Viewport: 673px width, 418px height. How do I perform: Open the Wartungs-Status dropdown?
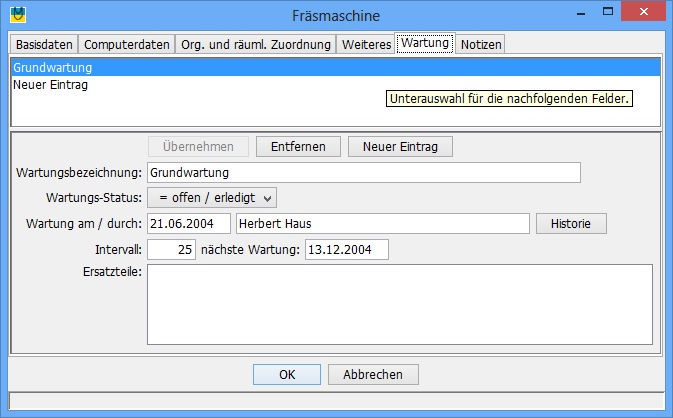(212, 198)
